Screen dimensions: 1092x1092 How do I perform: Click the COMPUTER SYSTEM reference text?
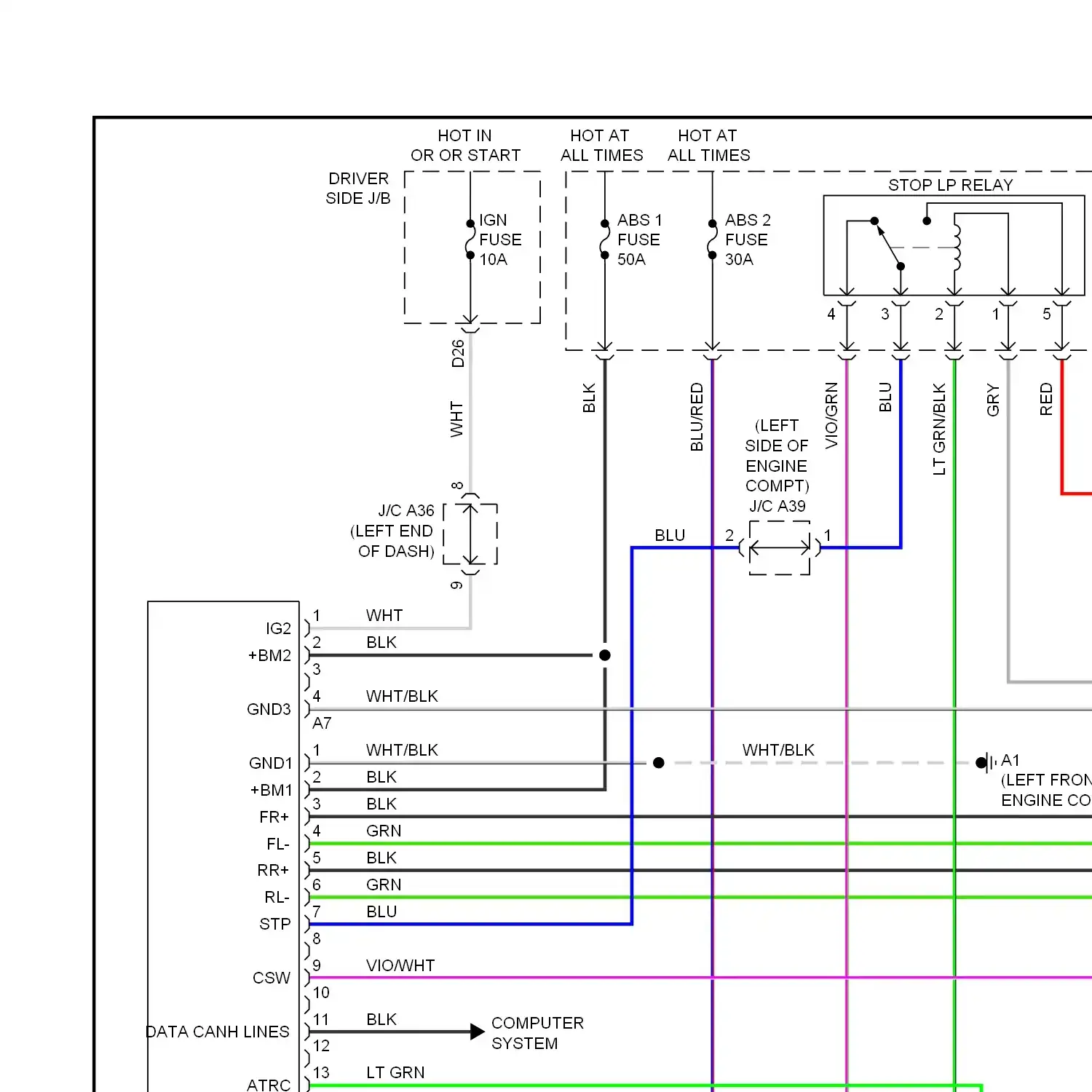(x=537, y=1033)
